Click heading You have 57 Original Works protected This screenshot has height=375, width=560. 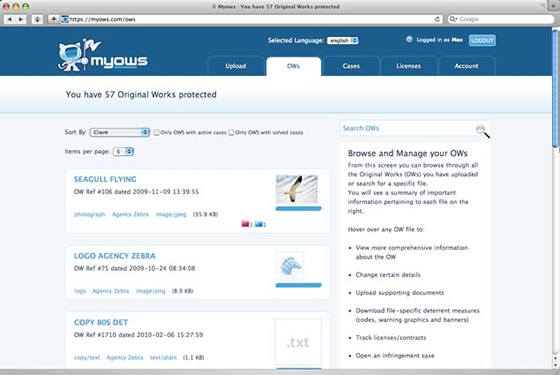[141, 95]
